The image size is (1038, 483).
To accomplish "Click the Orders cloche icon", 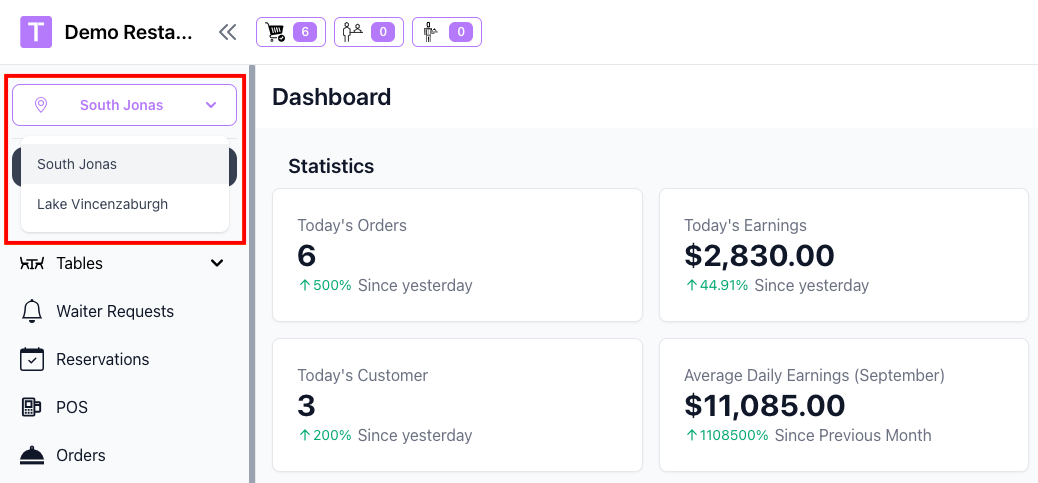I will (x=32, y=455).
